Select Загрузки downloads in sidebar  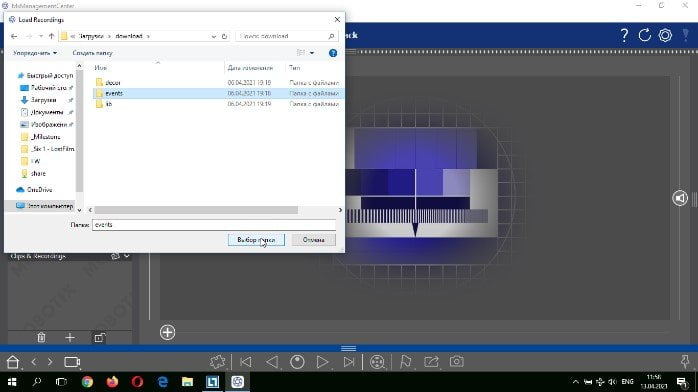[43, 100]
